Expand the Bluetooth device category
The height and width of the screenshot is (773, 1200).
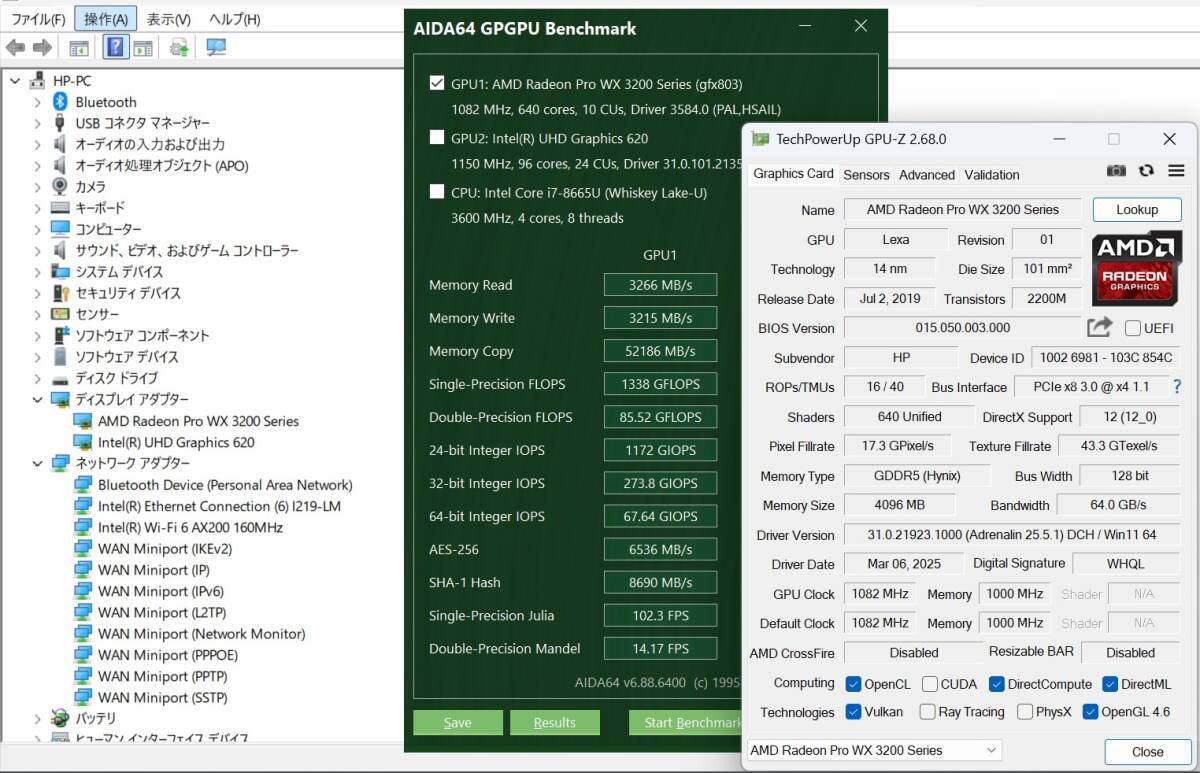point(37,102)
